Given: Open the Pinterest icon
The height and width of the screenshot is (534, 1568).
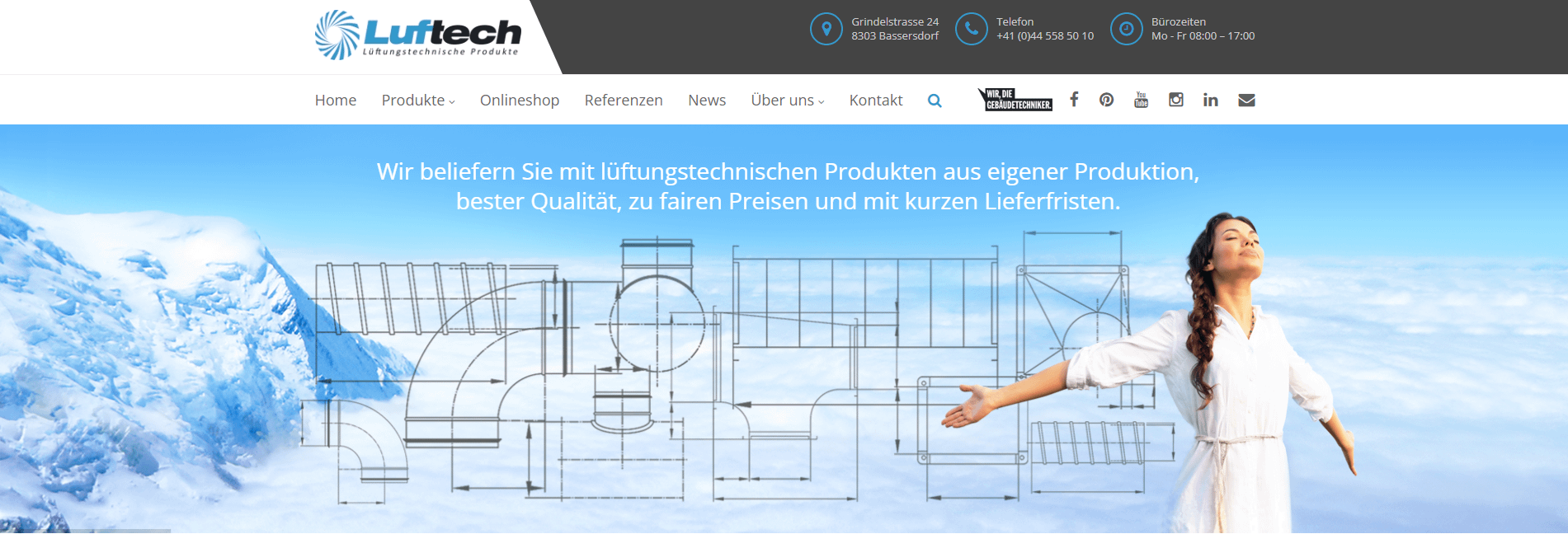Looking at the screenshot, I should [x=1107, y=100].
